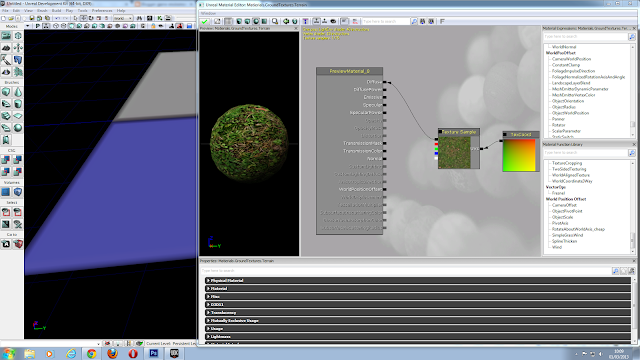
Task: Click red T icon in Material Editor toolbar
Action: click(x=305, y=21)
